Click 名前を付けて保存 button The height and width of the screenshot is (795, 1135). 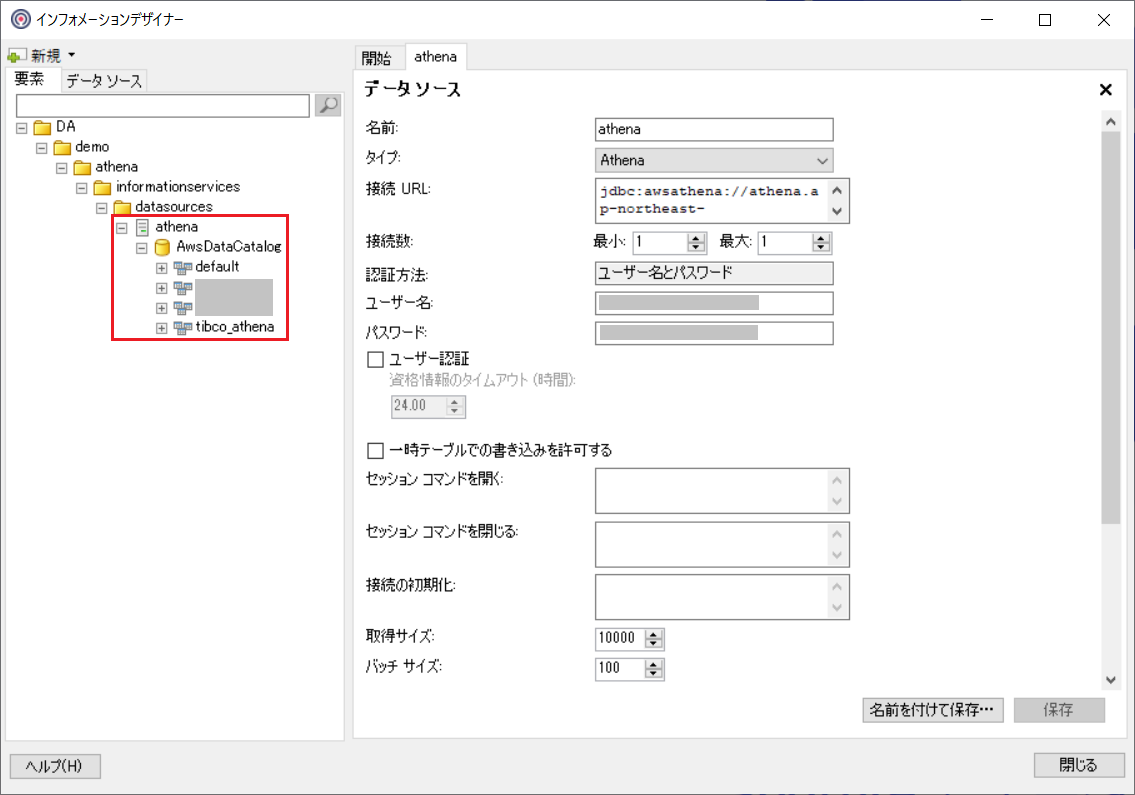click(x=932, y=710)
